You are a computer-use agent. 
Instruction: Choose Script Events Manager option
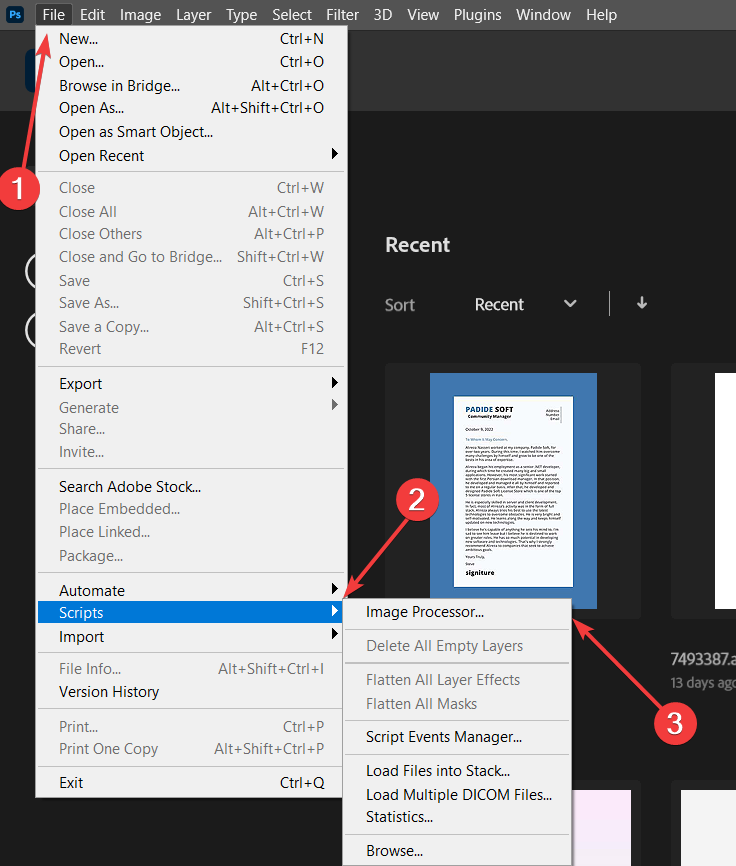coord(444,737)
